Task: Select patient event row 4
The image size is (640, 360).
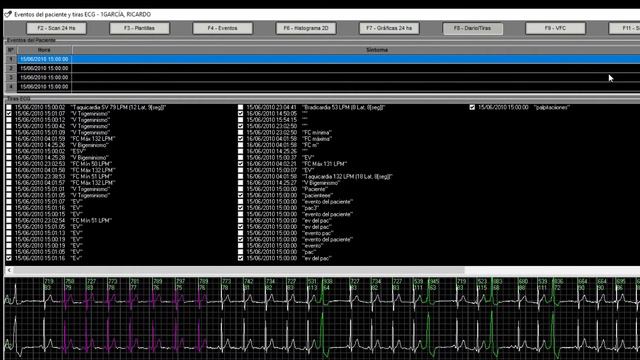Action: click(x=322, y=87)
